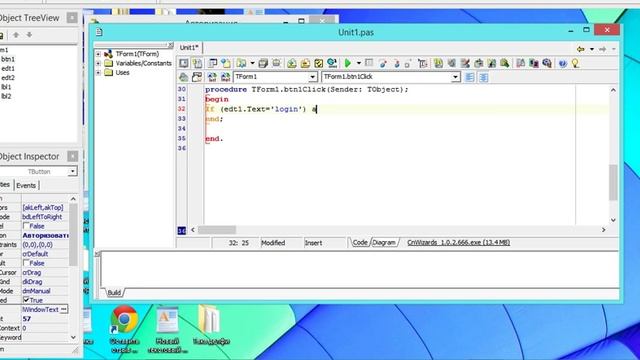Click the editor horizontal scrollbar thumb
The image size is (640, 360).
217,230
